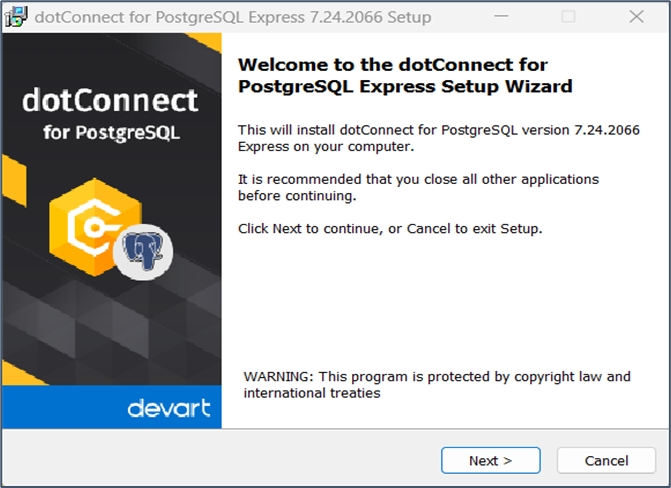This screenshot has width=671, height=488.
Task: Click the "for PostgreSQL" subtitle on banner
Action: click(111, 133)
